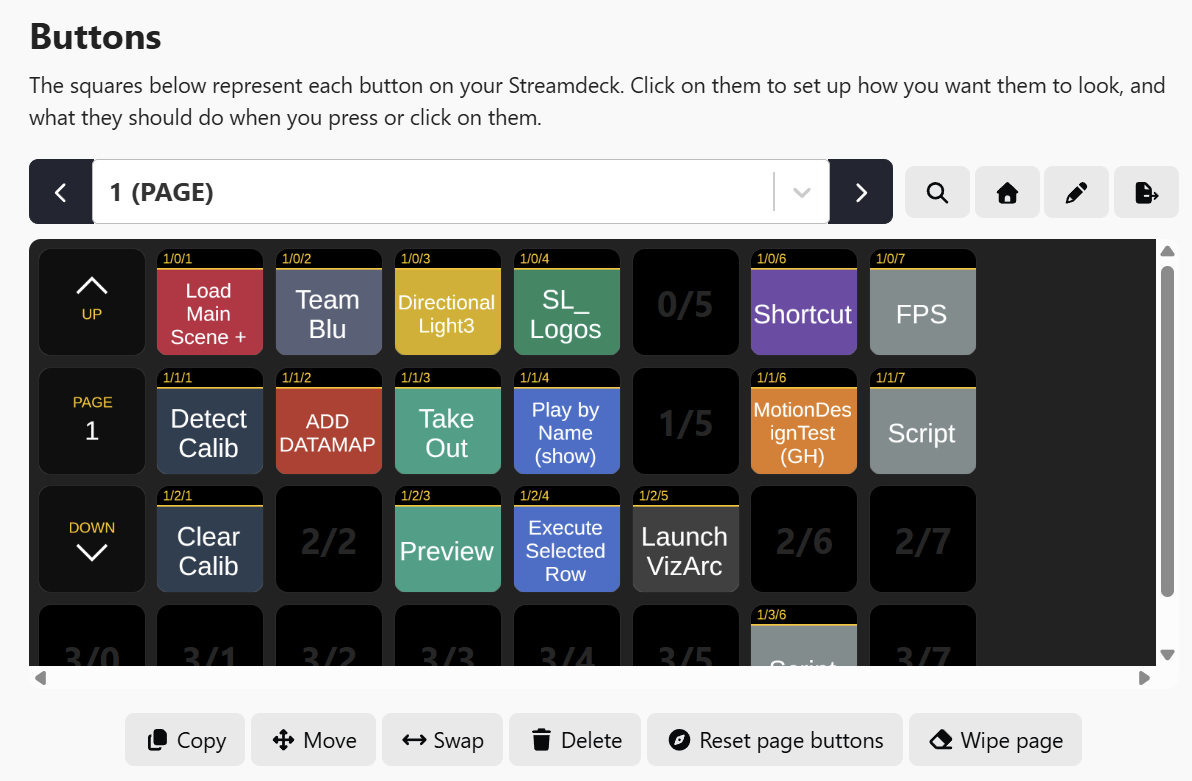Click the Move button
This screenshot has height=781, width=1192.
[314, 740]
